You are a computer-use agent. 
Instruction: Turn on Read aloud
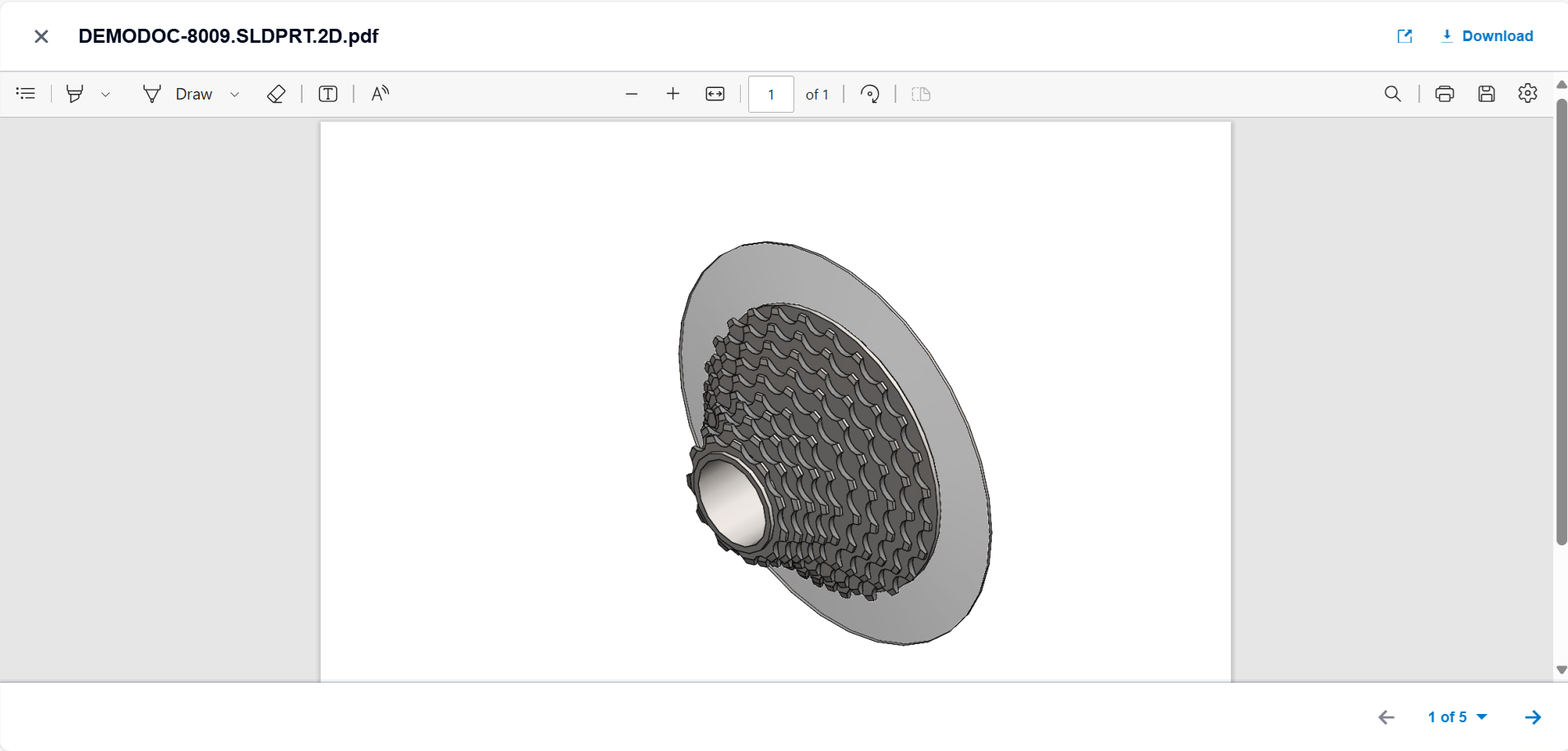coord(380,94)
